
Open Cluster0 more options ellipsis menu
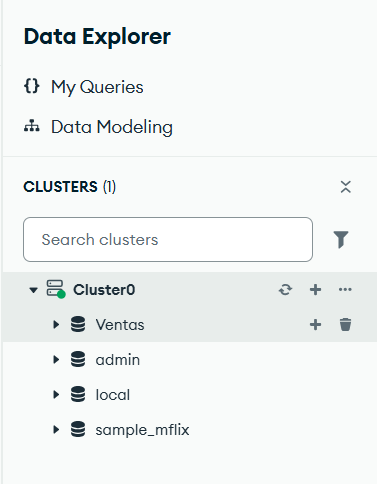(x=345, y=289)
